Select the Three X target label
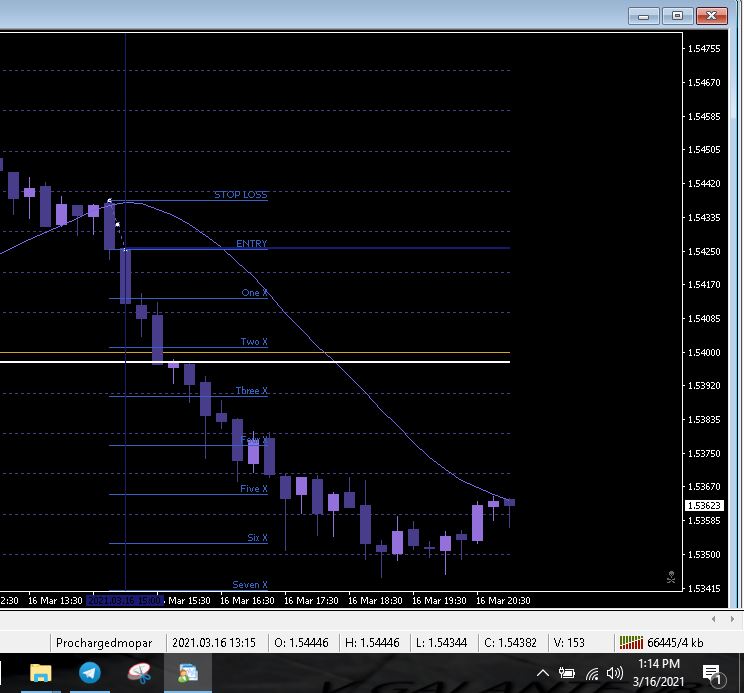The image size is (744, 693). click(251, 390)
